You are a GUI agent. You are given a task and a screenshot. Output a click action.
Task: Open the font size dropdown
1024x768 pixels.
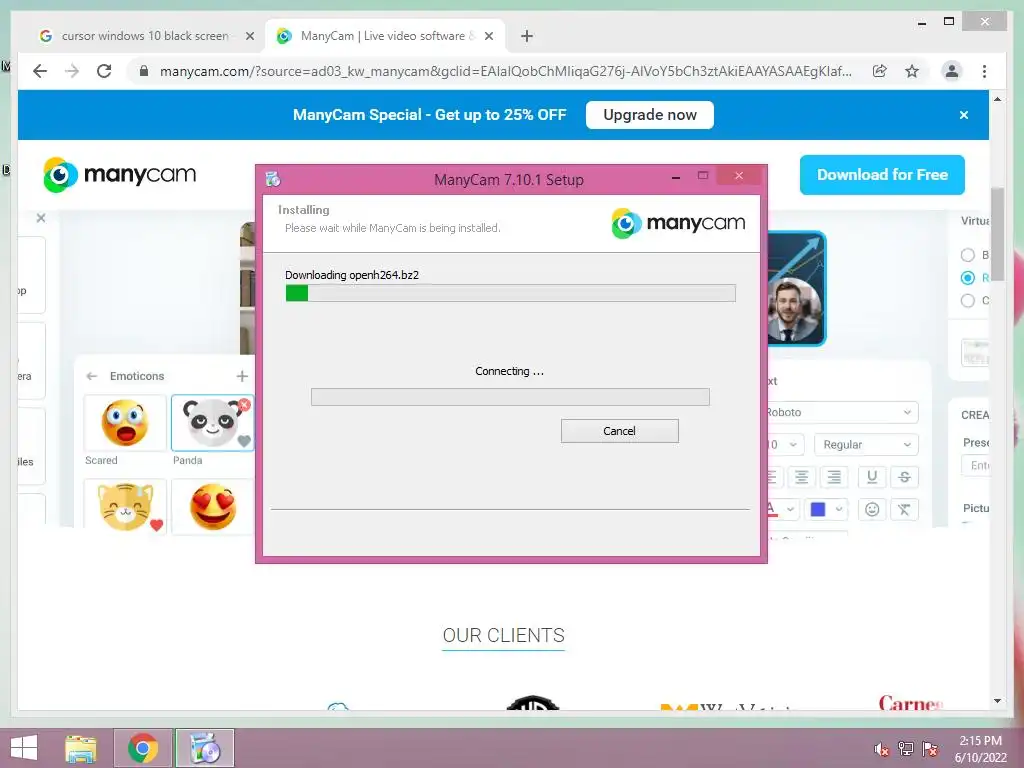coord(785,445)
